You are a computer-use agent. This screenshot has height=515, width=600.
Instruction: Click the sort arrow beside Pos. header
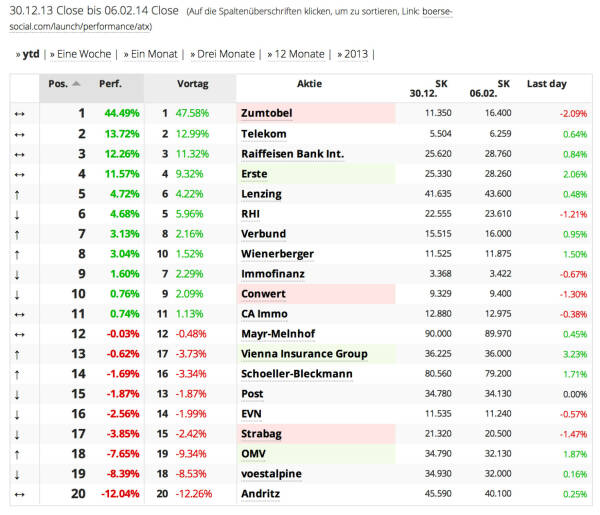(78, 84)
